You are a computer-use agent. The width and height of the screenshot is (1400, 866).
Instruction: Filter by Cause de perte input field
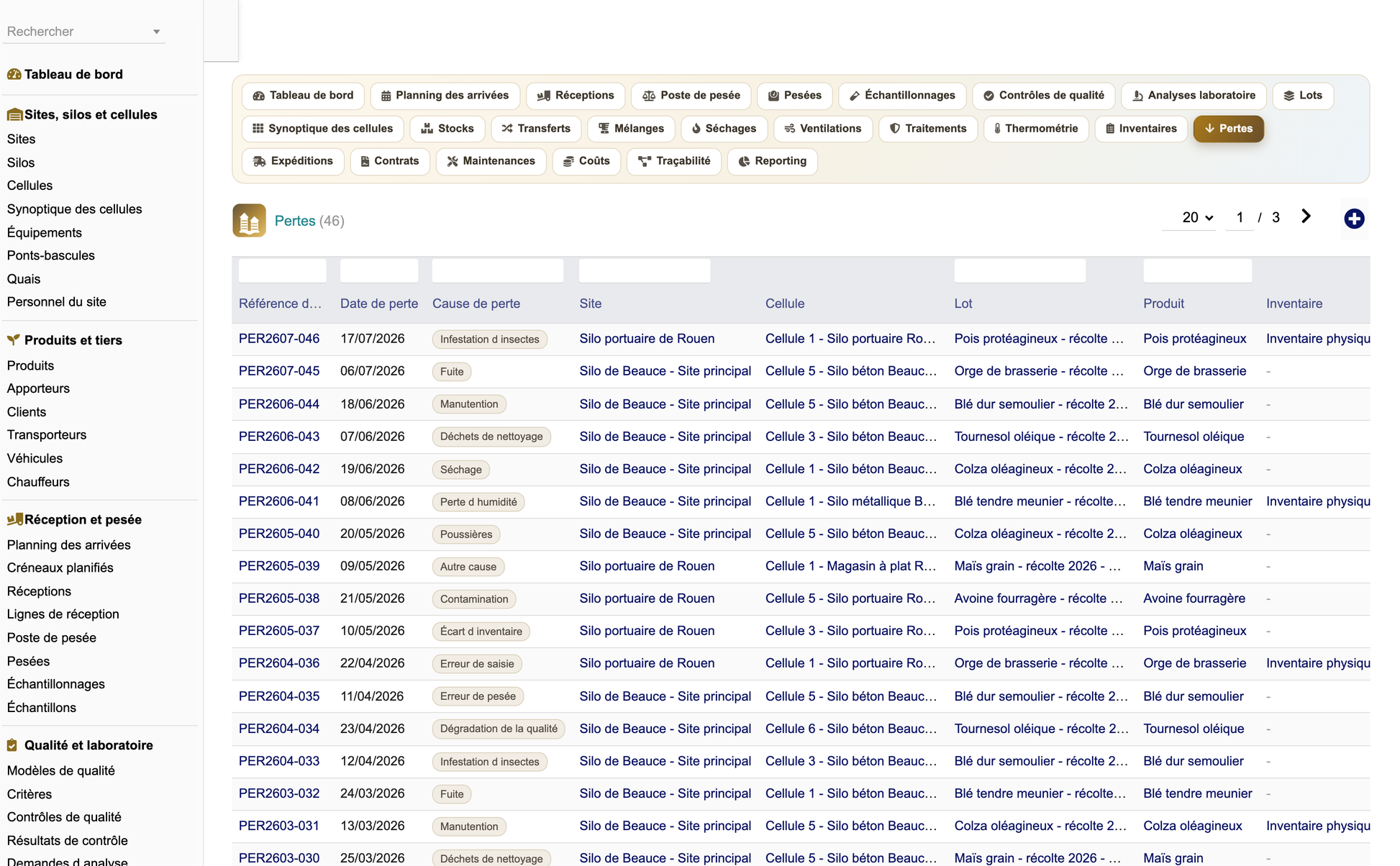click(x=498, y=271)
